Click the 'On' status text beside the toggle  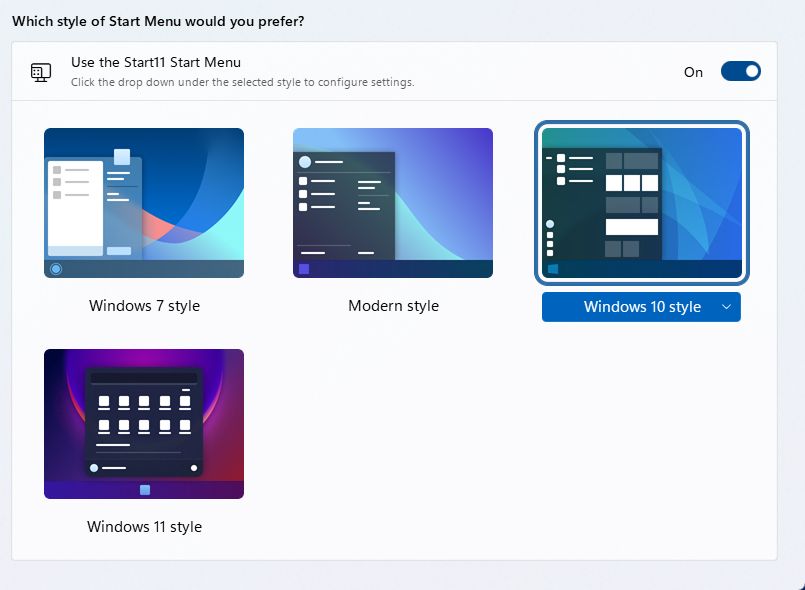(693, 72)
